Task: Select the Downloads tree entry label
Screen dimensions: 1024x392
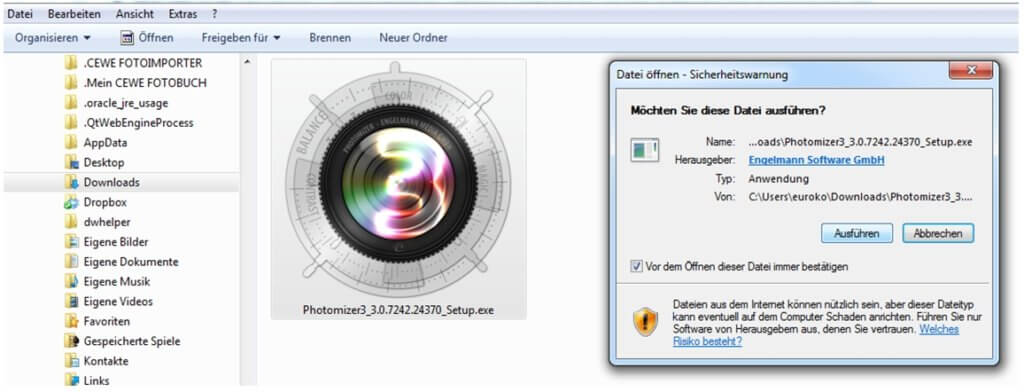Action: [x=112, y=182]
